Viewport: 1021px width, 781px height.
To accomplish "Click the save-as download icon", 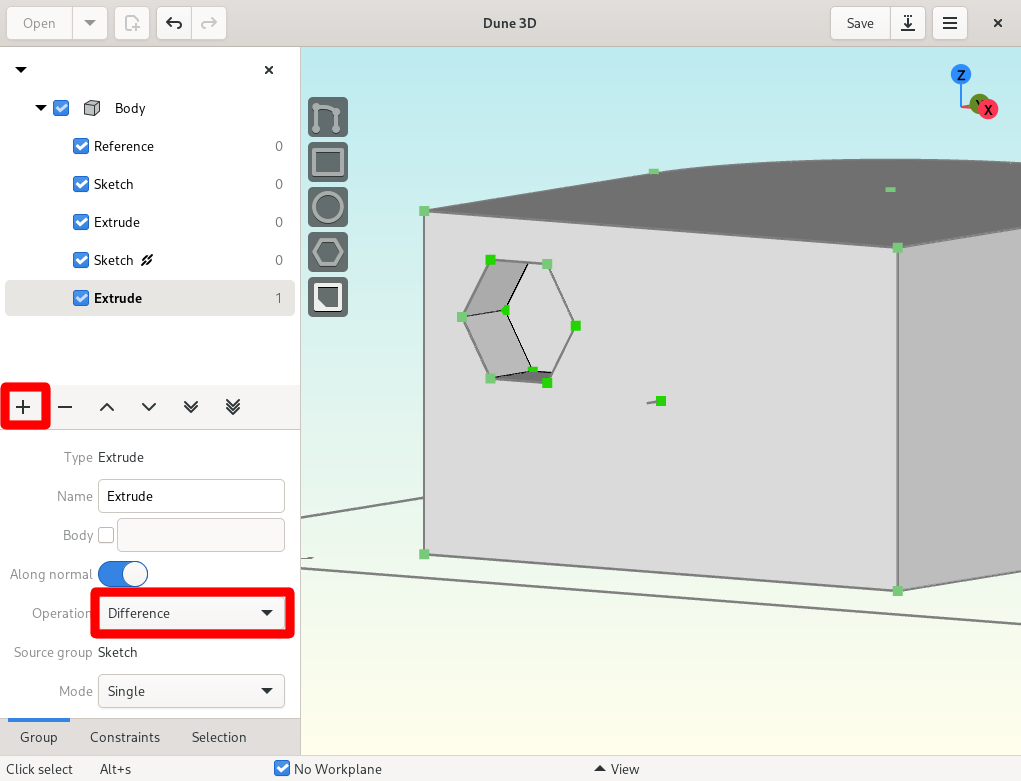I will pos(908,23).
